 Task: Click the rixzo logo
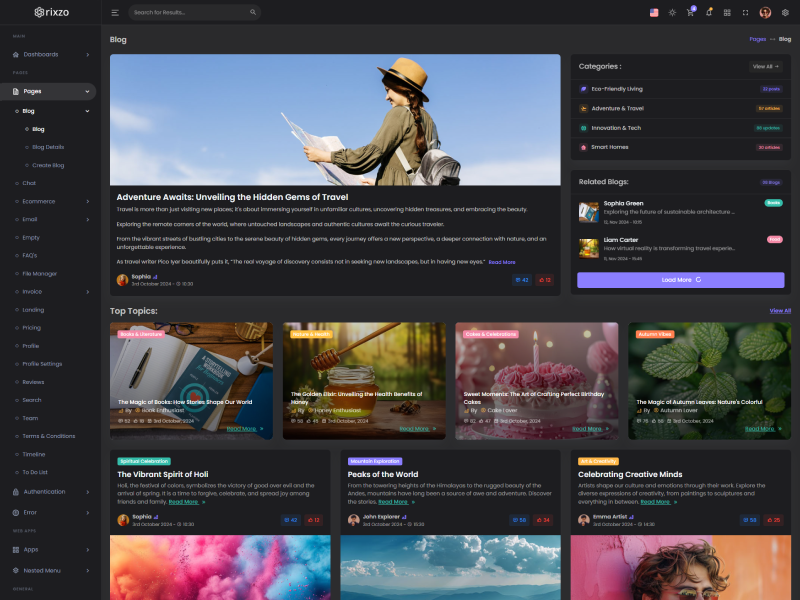(51, 12)
